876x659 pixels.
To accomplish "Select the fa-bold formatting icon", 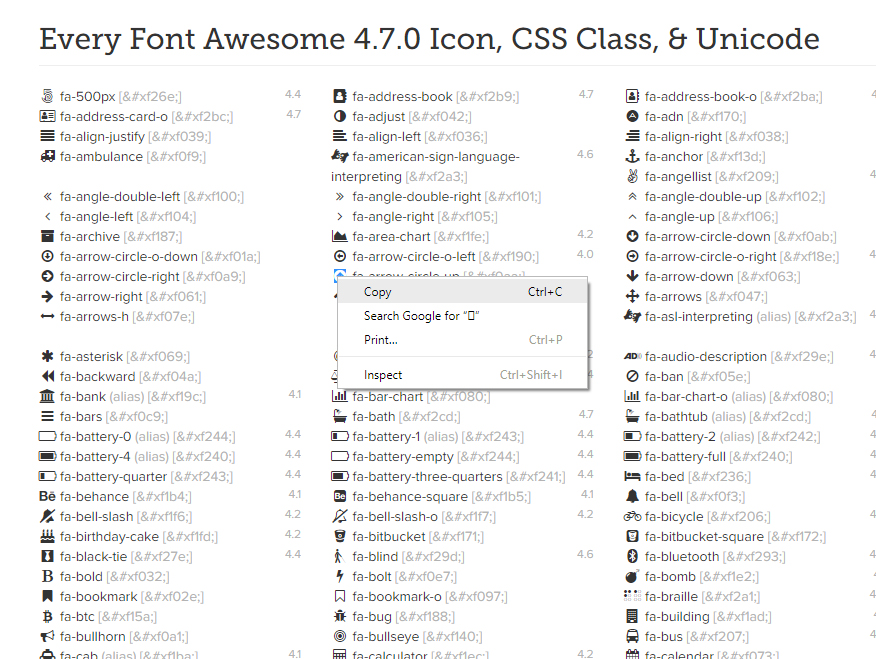I will coord(47,576).
